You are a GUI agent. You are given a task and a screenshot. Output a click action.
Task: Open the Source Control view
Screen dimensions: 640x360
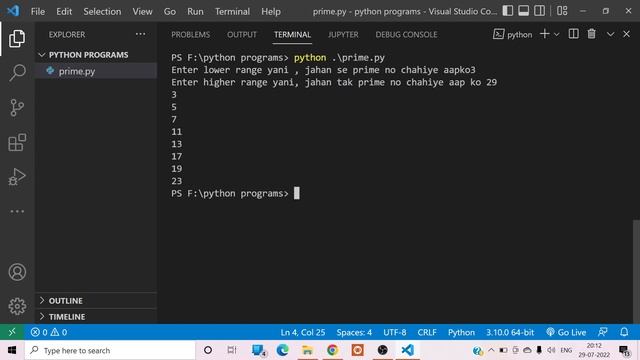(x=17, y=108)
